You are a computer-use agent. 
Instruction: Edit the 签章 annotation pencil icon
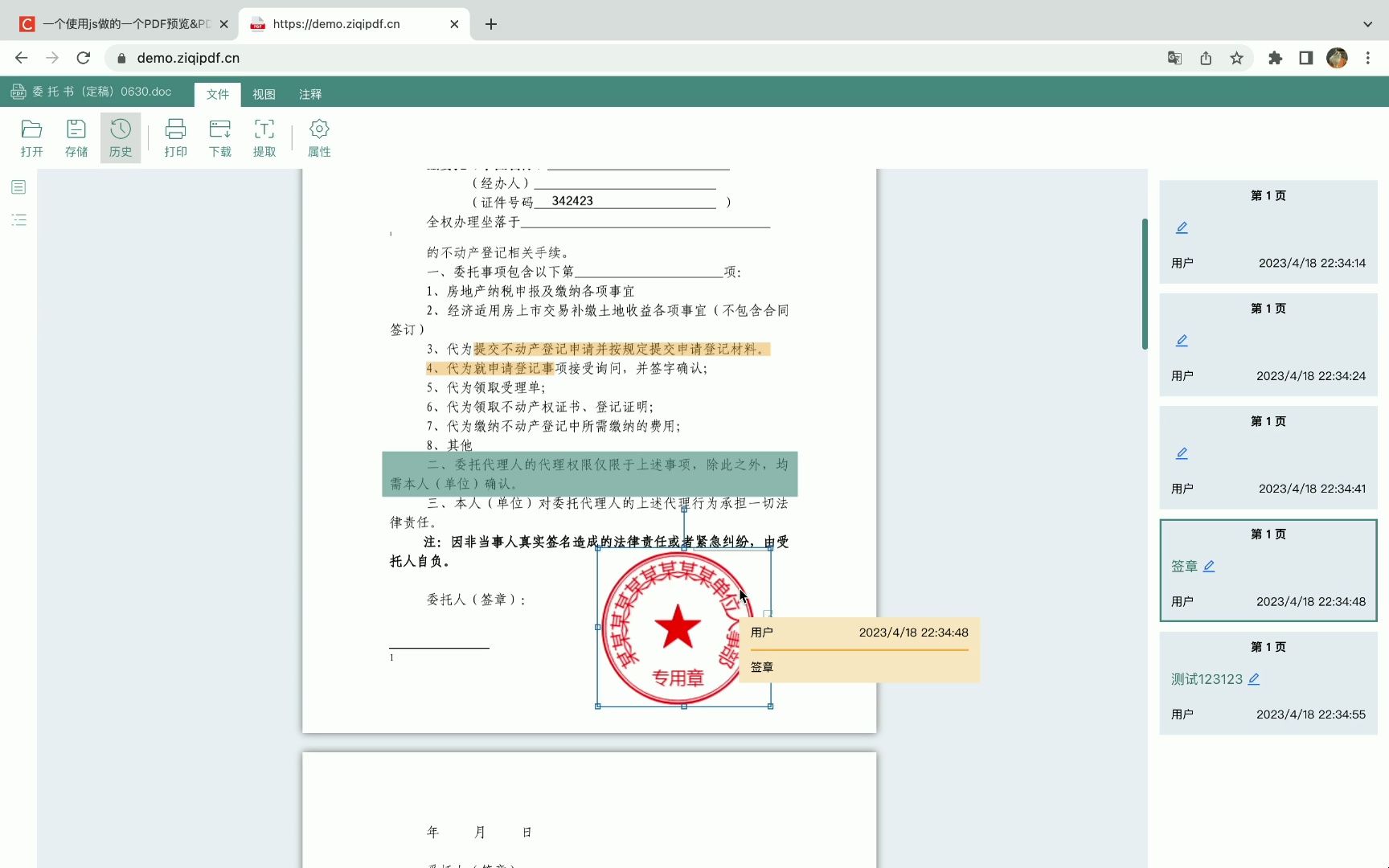pyautogui.click(x=1209, y=567)
